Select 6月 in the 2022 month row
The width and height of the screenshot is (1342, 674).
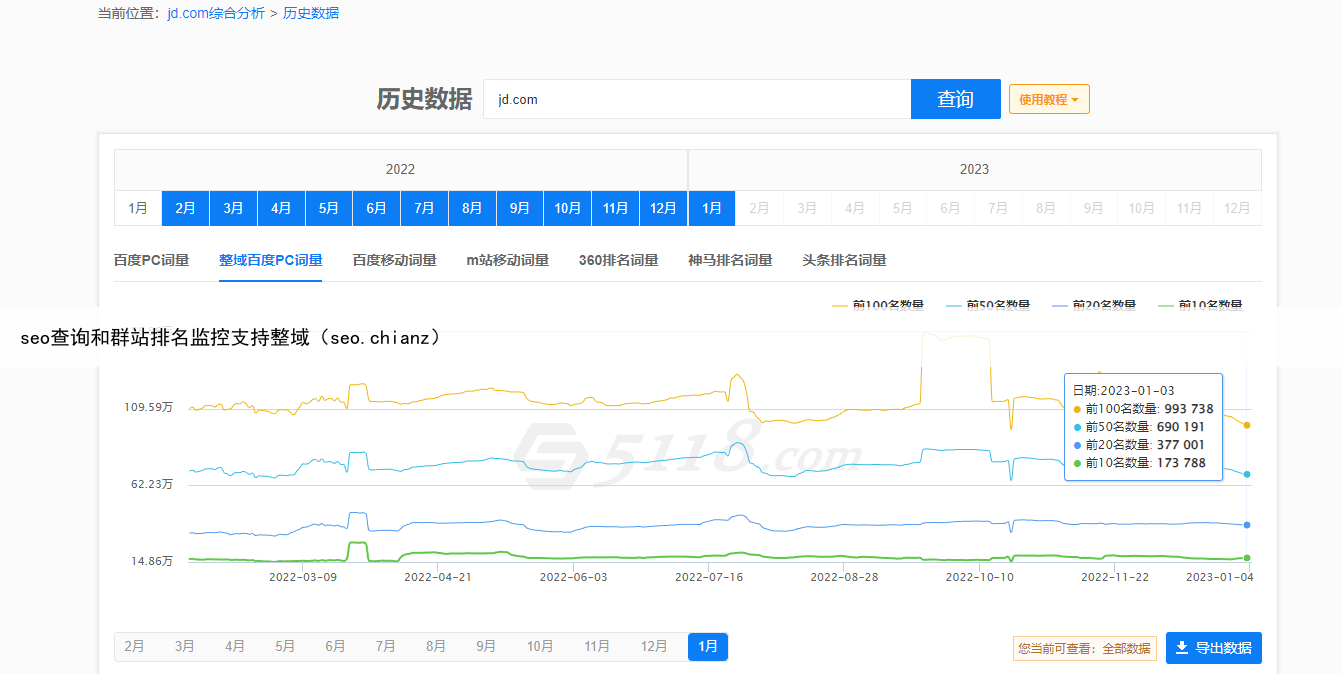[x=376, y=208]
